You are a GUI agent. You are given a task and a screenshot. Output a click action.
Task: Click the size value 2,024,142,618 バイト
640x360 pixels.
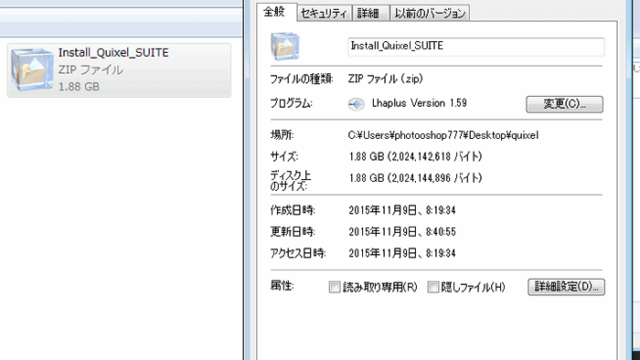pos(416,157)
